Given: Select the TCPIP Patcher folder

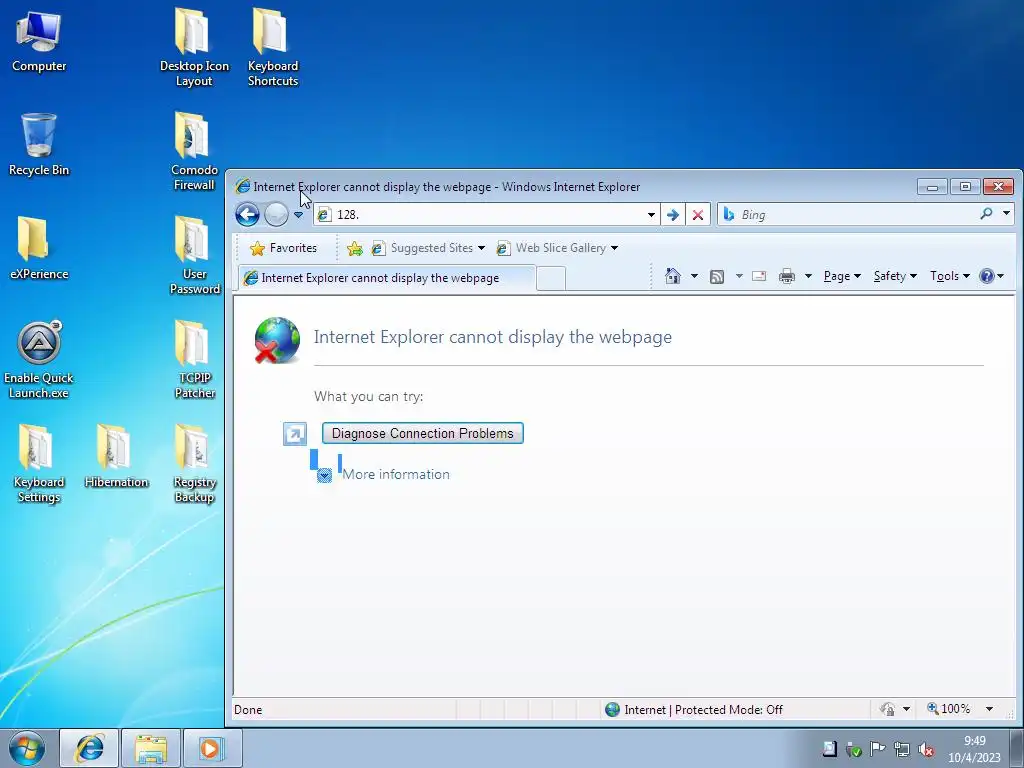Looking at the screenshot, I should click(194, 360).
